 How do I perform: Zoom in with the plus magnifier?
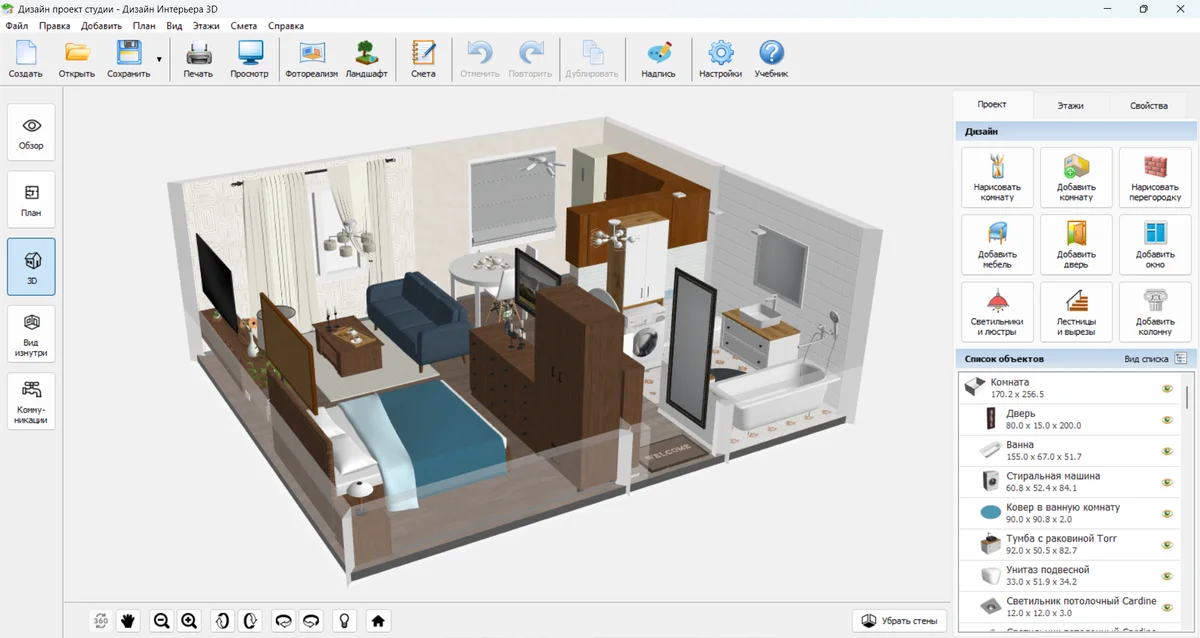[x=189, y=621]
